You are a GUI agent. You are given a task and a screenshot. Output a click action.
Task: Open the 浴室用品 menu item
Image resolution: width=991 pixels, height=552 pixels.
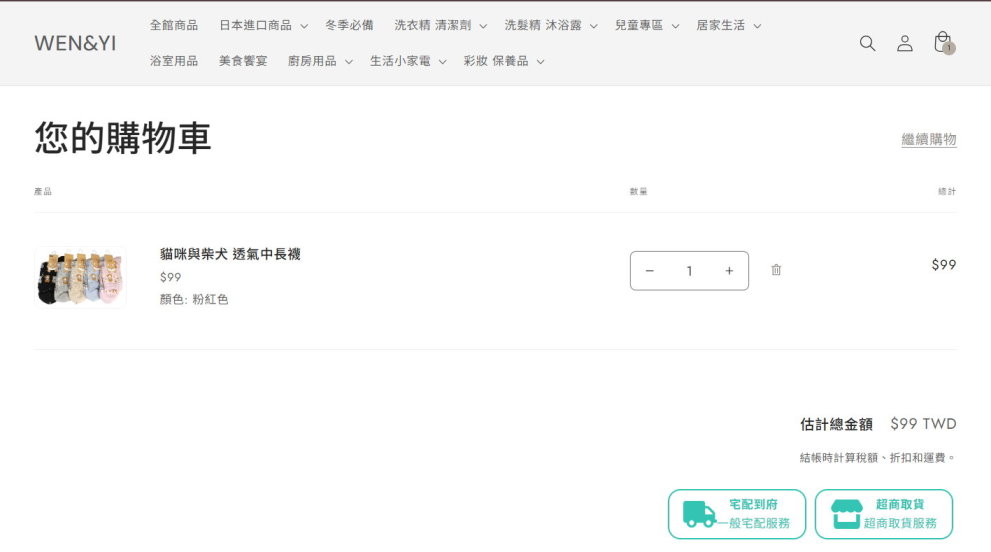coord(174,61)
